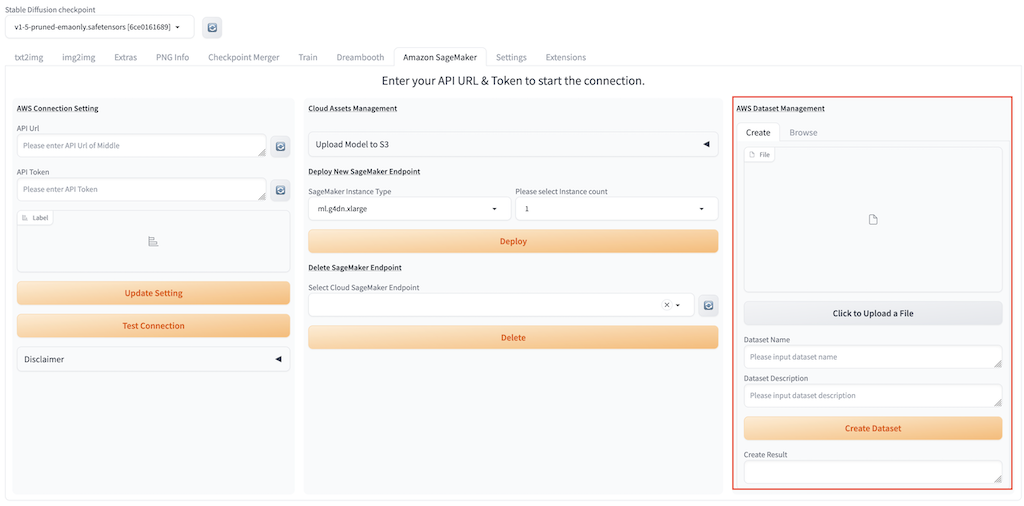This screenshot has width=1024, height=506.
Task: Expand the Upload Model to S3 section
Action: pyautogui.click(x=512, y=144)
